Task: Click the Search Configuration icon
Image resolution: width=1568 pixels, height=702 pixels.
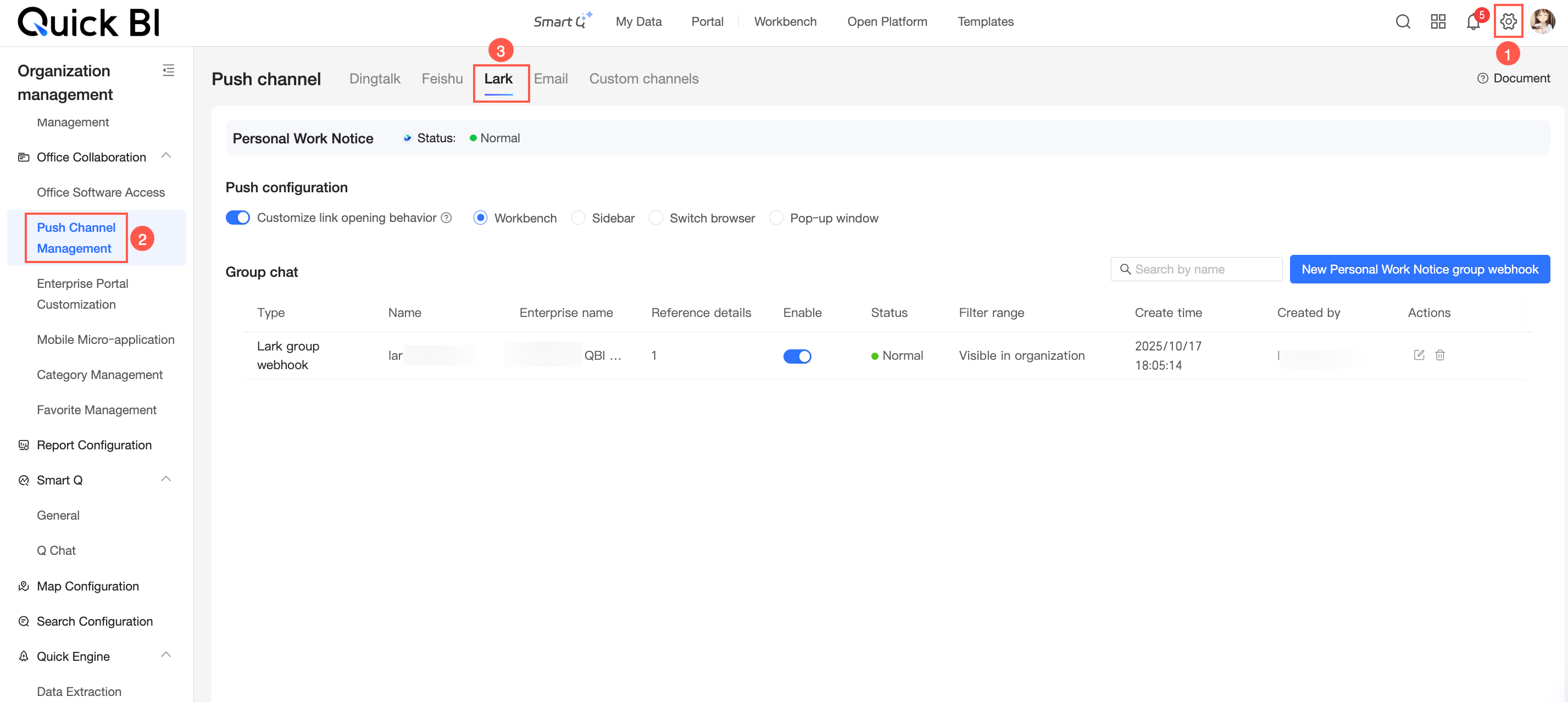Action: (24, 622)
